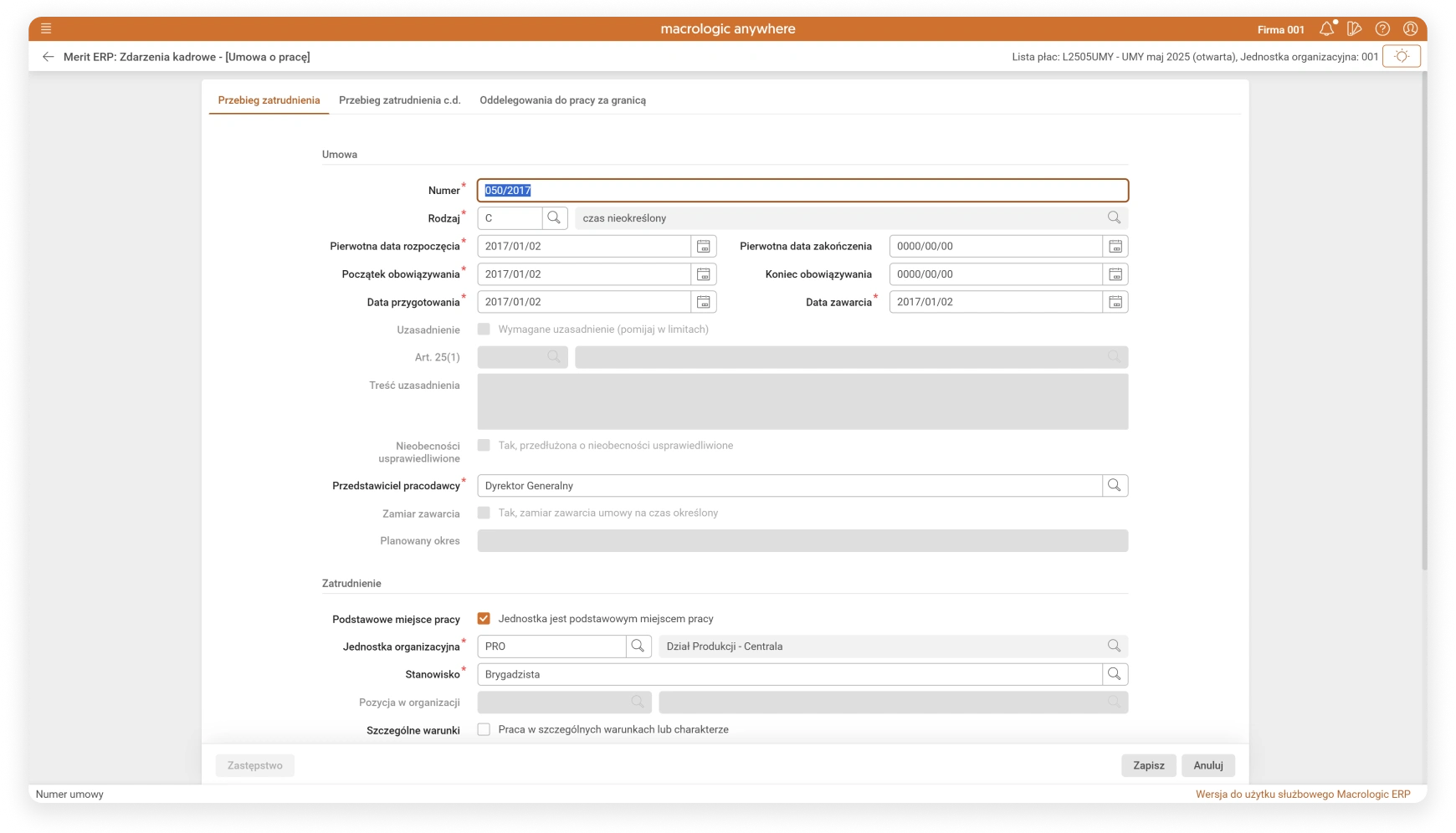Viewport: 1456px width, 833px height.
Task: Open calendar for Pierwotna data rozpoczęcia
Action: point(704,247)
